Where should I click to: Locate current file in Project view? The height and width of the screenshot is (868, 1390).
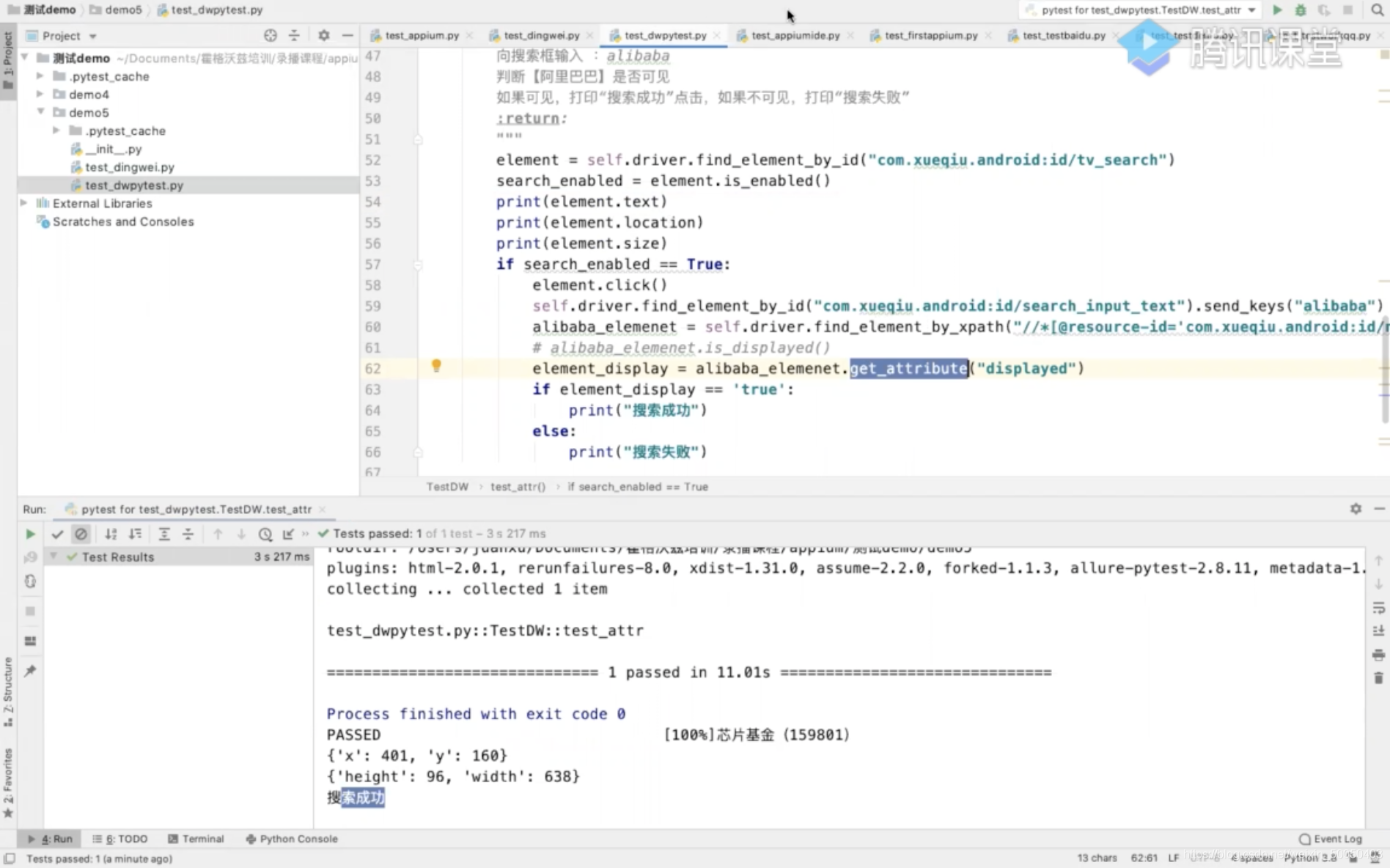(x=271, y=35)
